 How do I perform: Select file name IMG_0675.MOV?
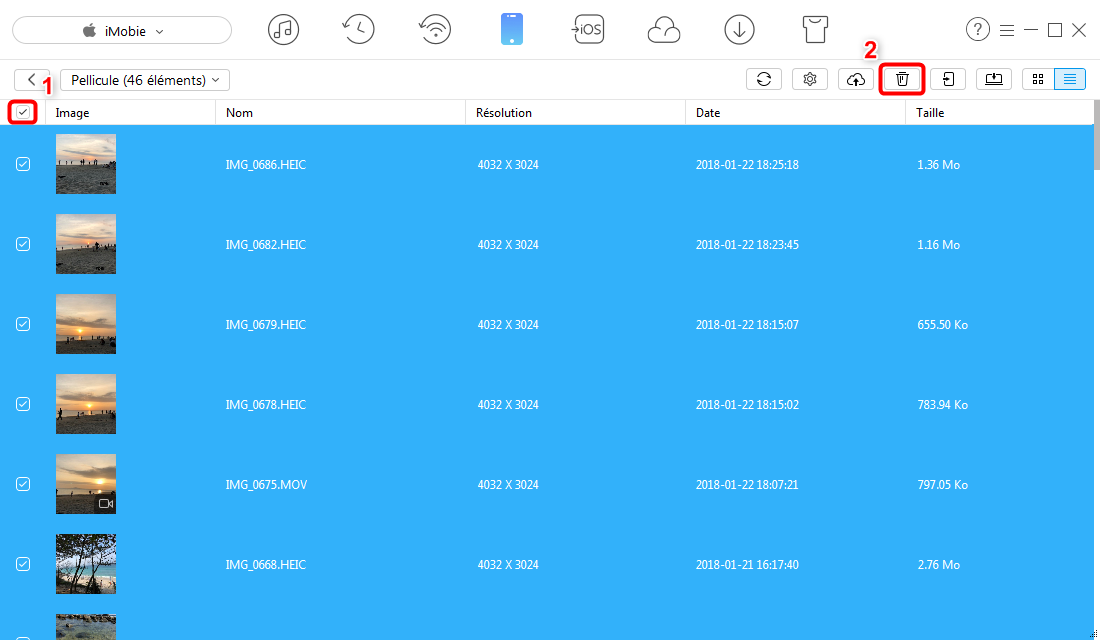pos(267,485)
